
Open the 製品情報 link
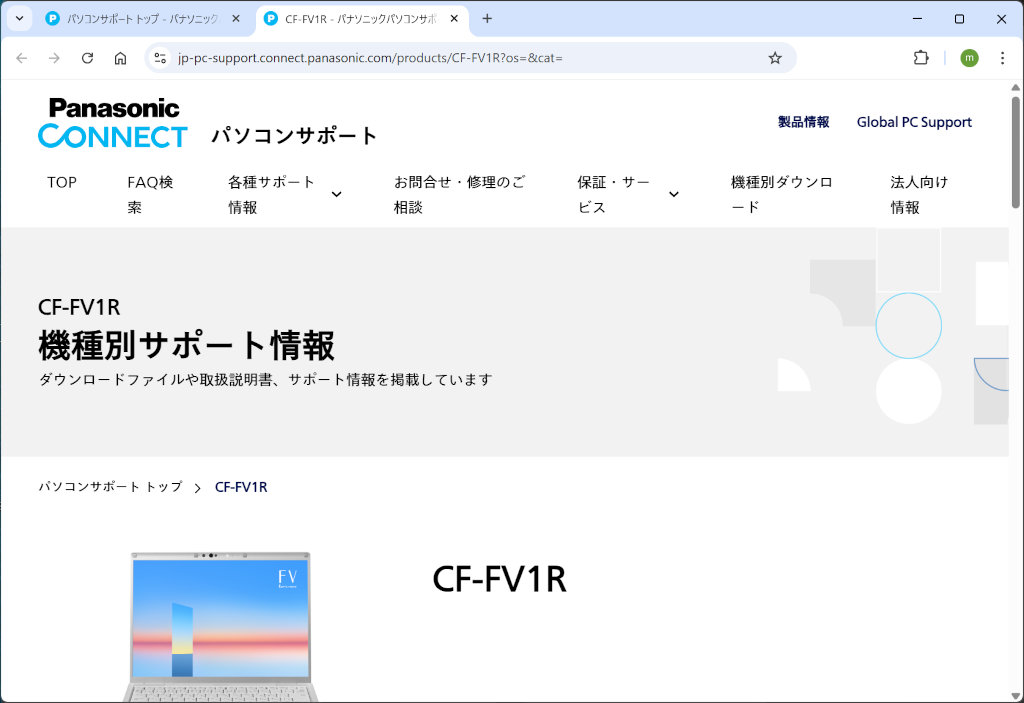point(803,122)
